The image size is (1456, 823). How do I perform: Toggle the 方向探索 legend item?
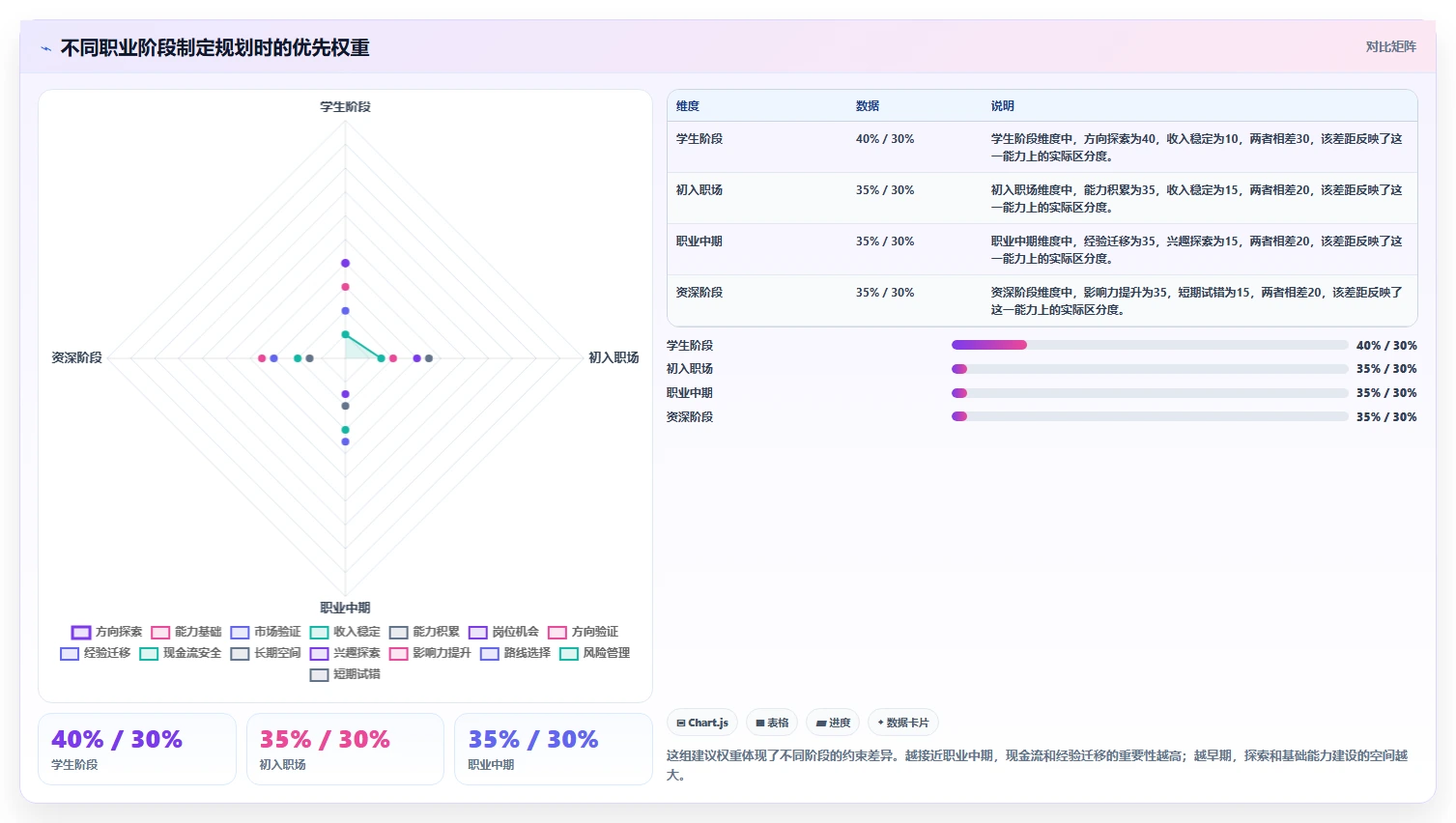pos(107,632)
